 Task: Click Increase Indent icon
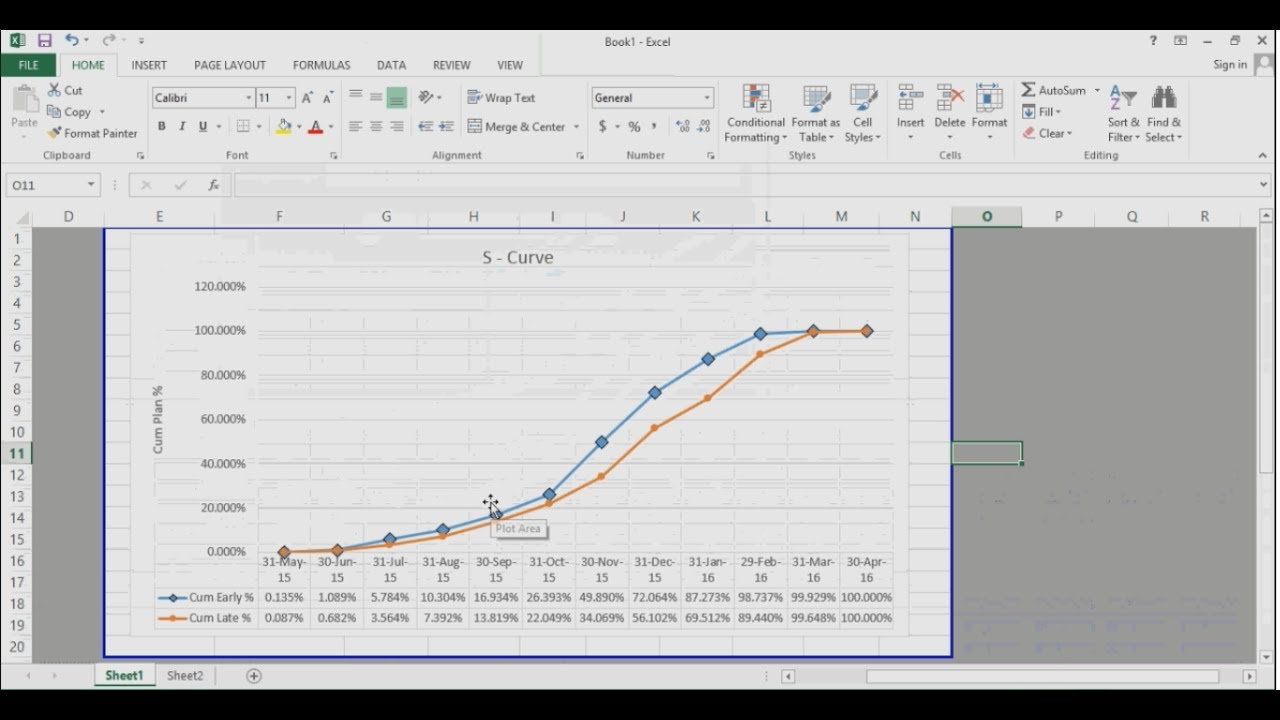pyautogui.click(x=445, y=127)
